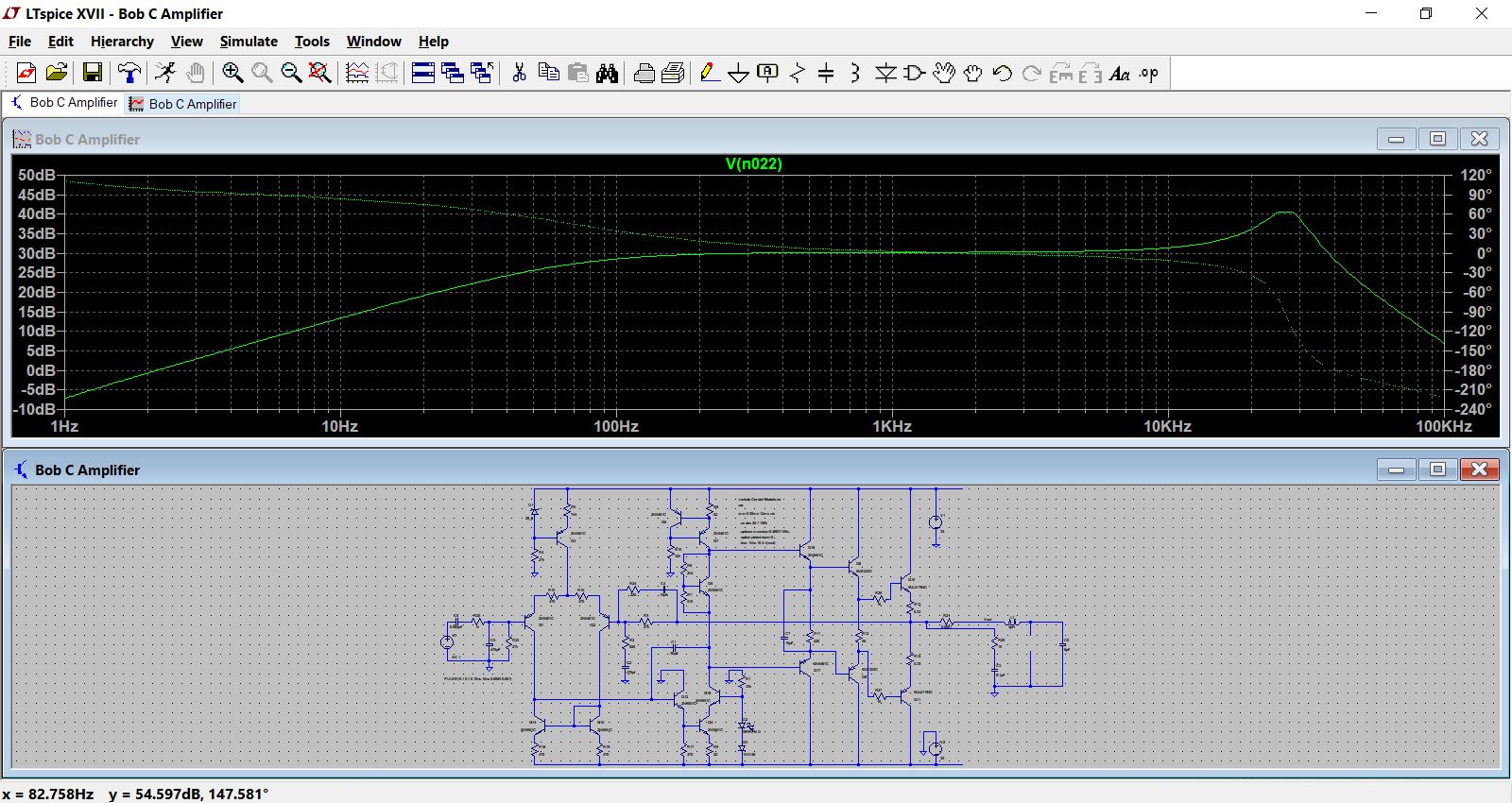Select the Move open-hand tool

[944, 73]
